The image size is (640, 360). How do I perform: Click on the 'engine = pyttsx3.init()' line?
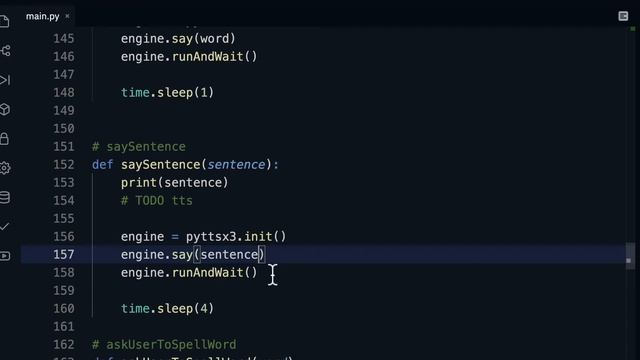point(203,237)
